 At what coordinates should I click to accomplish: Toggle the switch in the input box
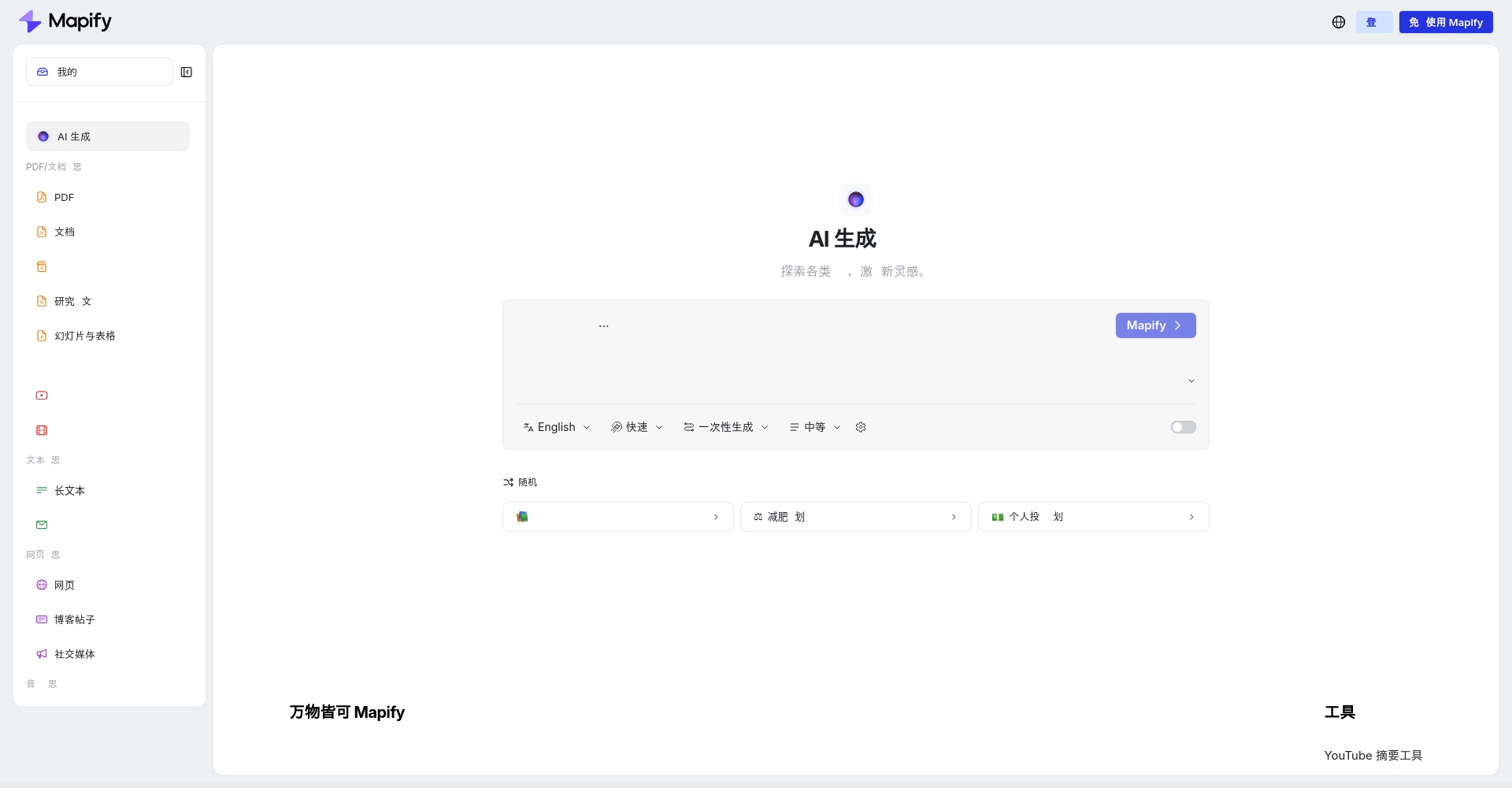click(1183, 427)
